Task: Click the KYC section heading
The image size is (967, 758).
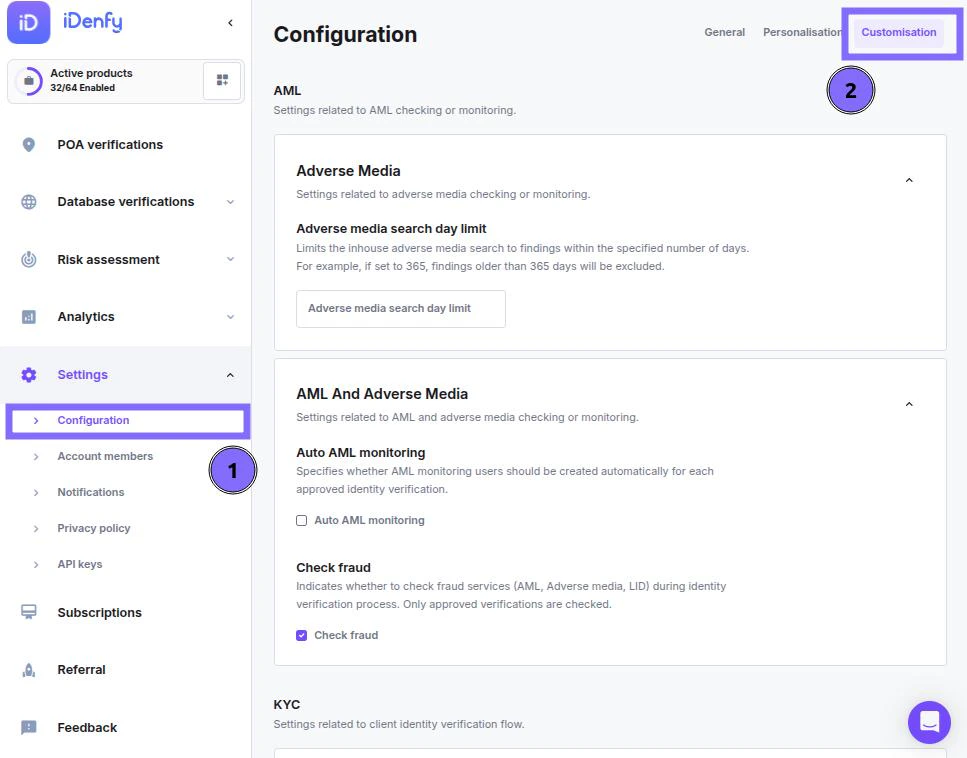Action: 287,704
